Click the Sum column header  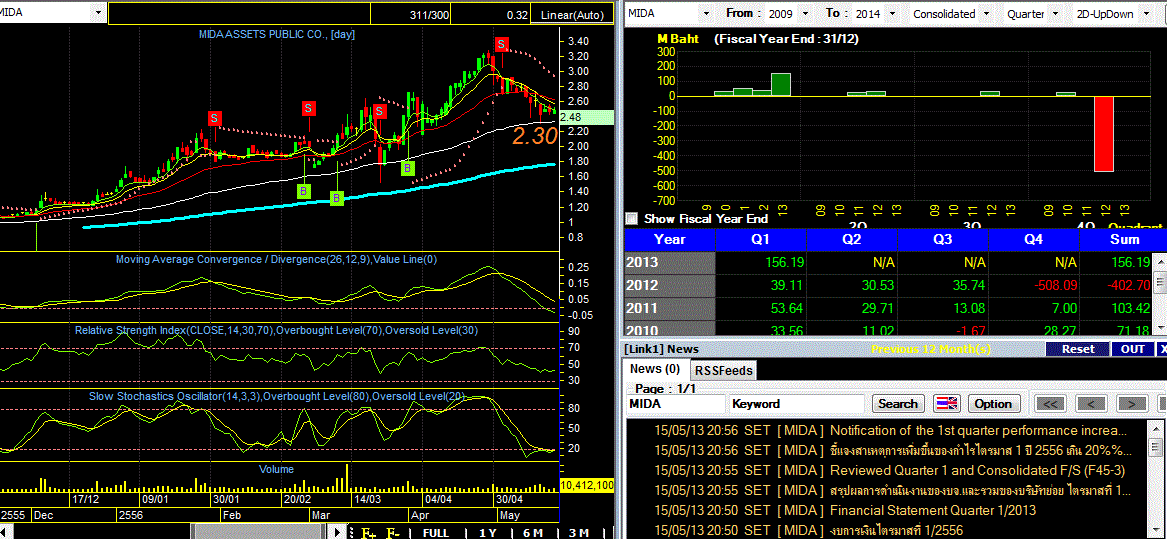coord(1125,240)
